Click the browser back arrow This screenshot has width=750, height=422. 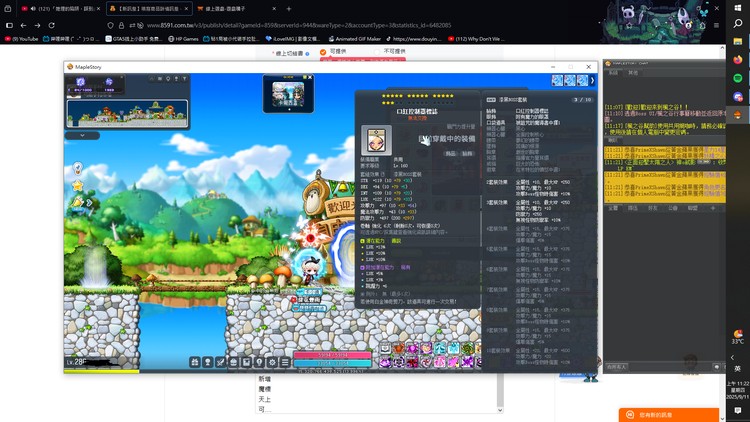click(23, 25)
